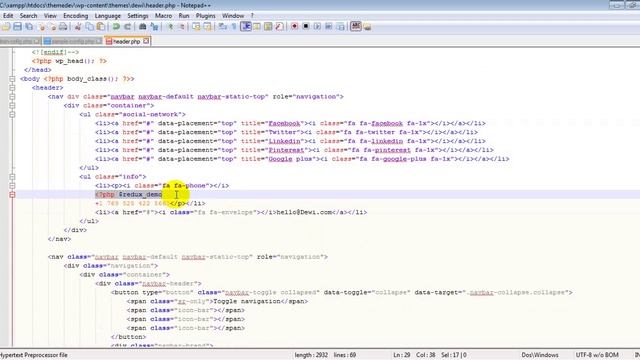Toggle synchronized vertical scrolling
640x360 pixels.
pyautogui.click(x=196, y=27)
